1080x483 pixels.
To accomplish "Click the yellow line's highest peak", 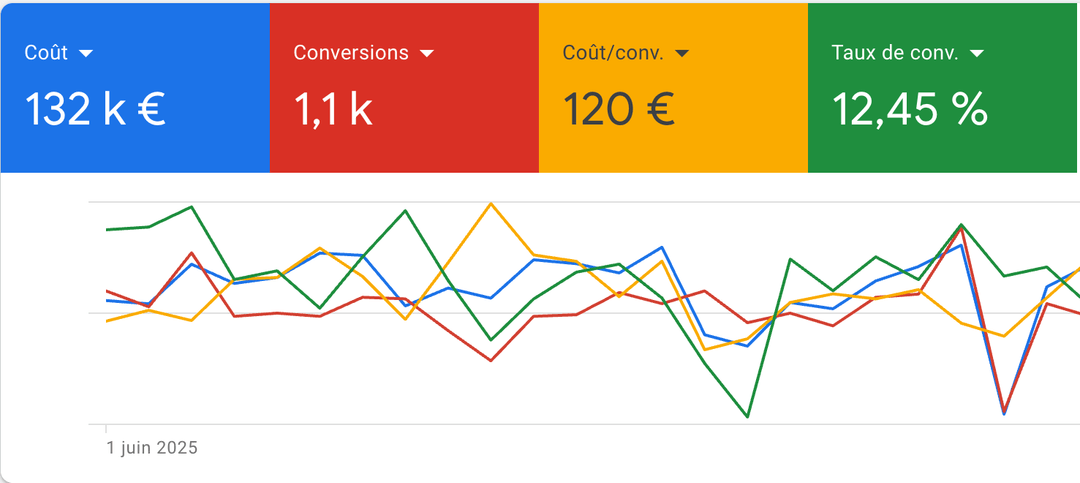I will [491, 203].
